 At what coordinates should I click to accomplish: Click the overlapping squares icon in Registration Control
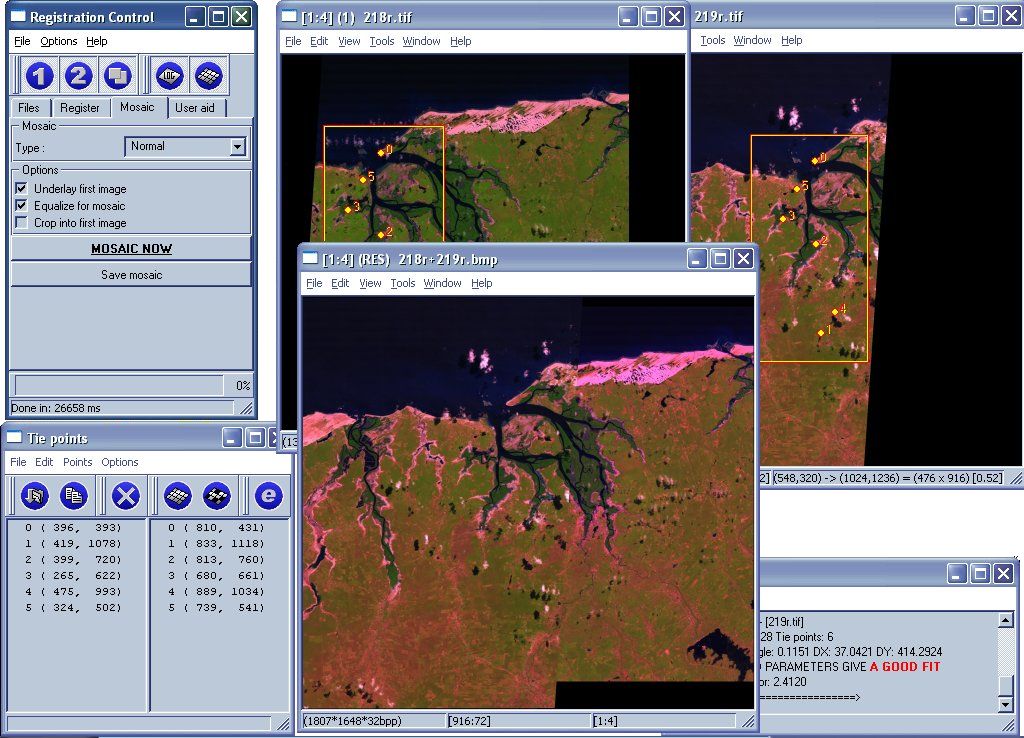pyautogui.click(x=118, y=76)
